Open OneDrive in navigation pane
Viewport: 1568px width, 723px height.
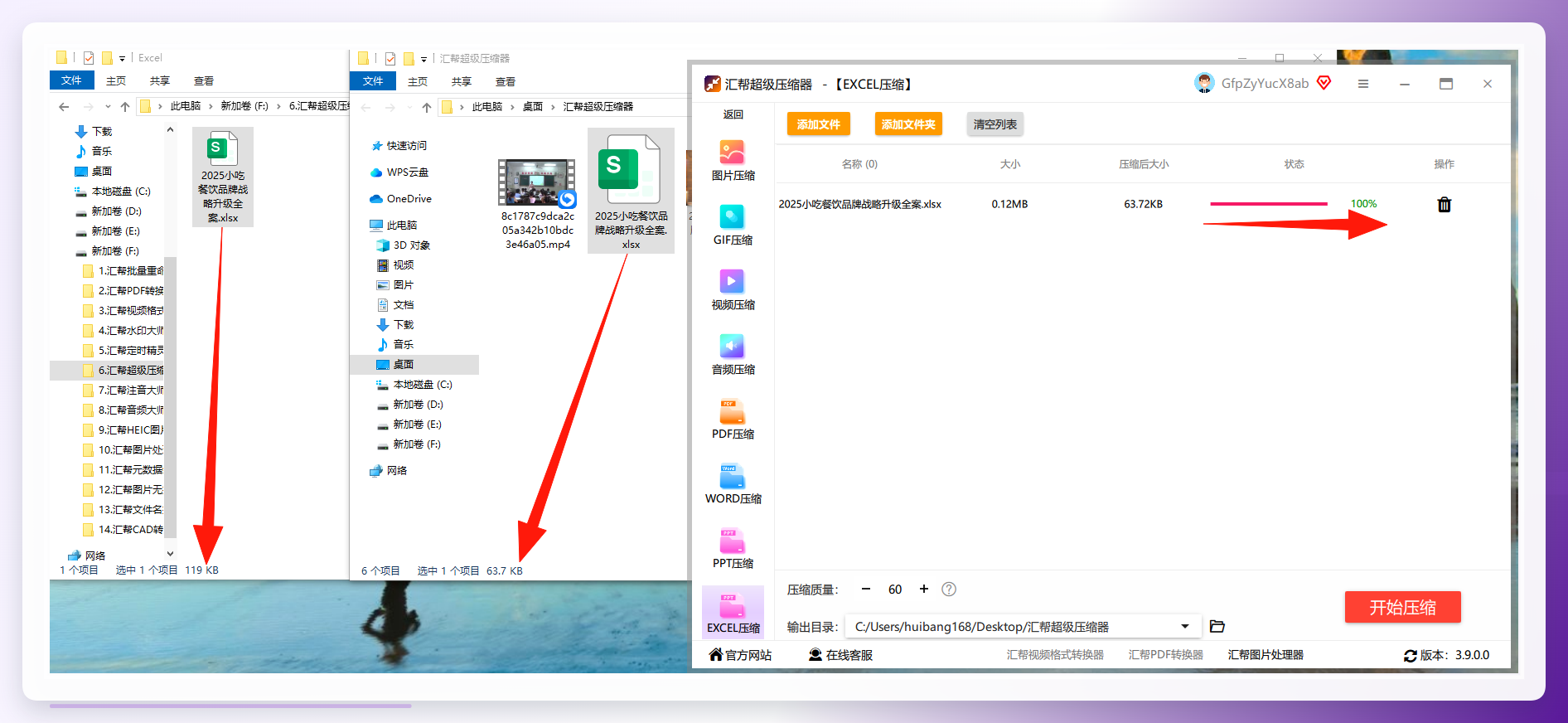401,199
